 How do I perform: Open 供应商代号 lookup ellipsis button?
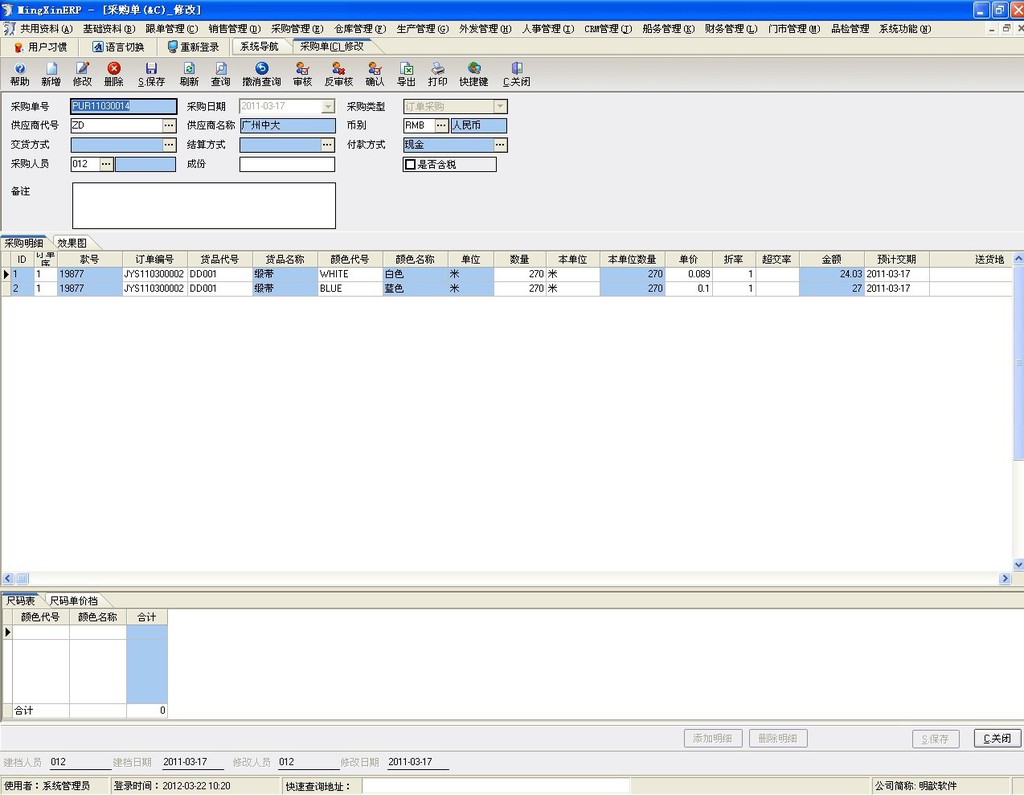click(x=169, y=126)
